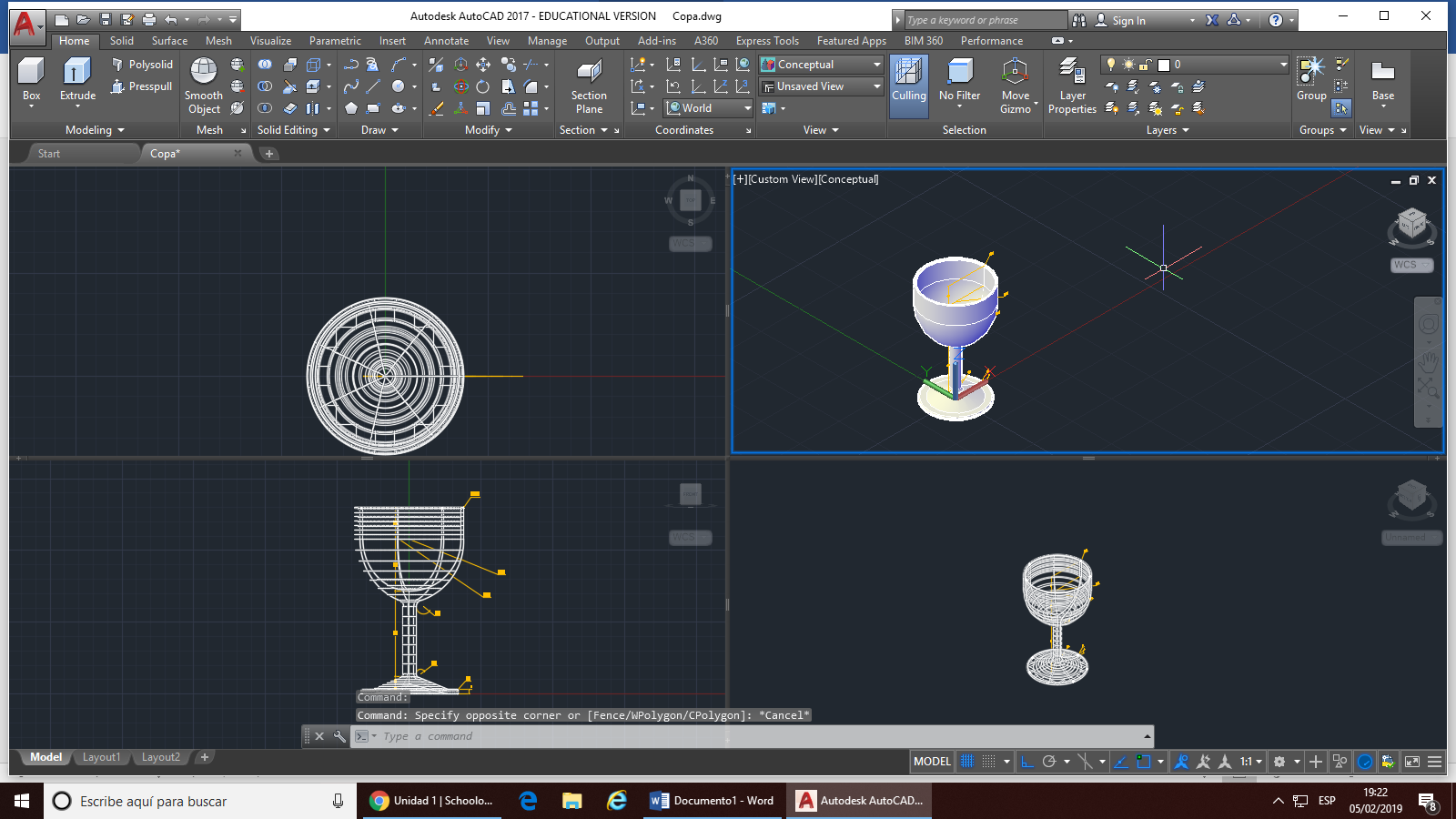Open the Layout1 tab

pyautogui.click(x=101, y=757)
